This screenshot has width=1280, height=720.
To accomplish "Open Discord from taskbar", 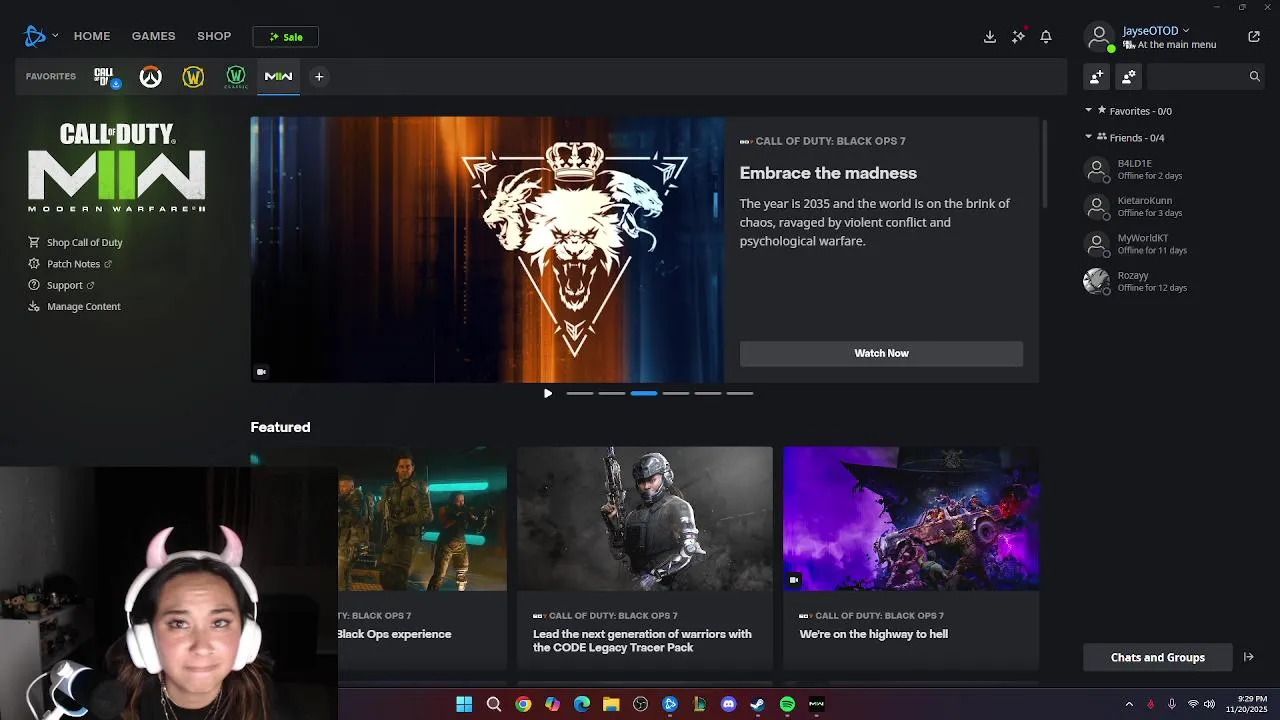I will (728, 704).
